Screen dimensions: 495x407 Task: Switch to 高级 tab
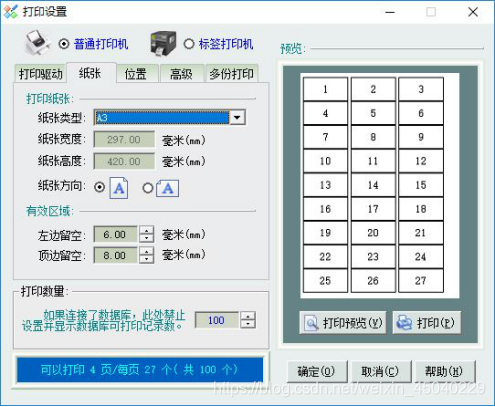[182, 74]
